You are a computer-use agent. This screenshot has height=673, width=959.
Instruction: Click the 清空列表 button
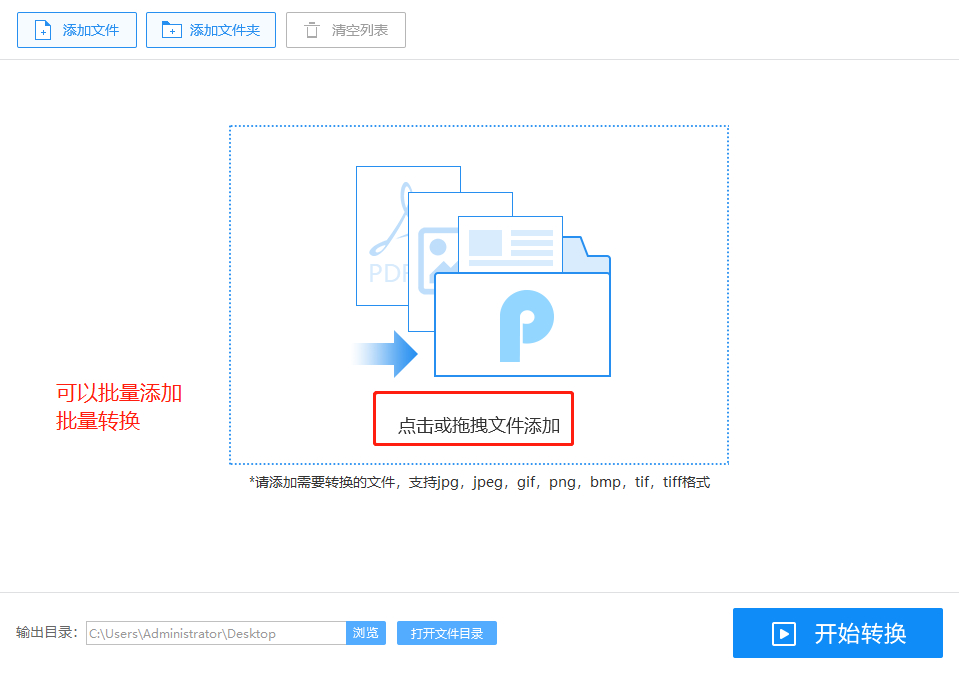pos(346,30)
